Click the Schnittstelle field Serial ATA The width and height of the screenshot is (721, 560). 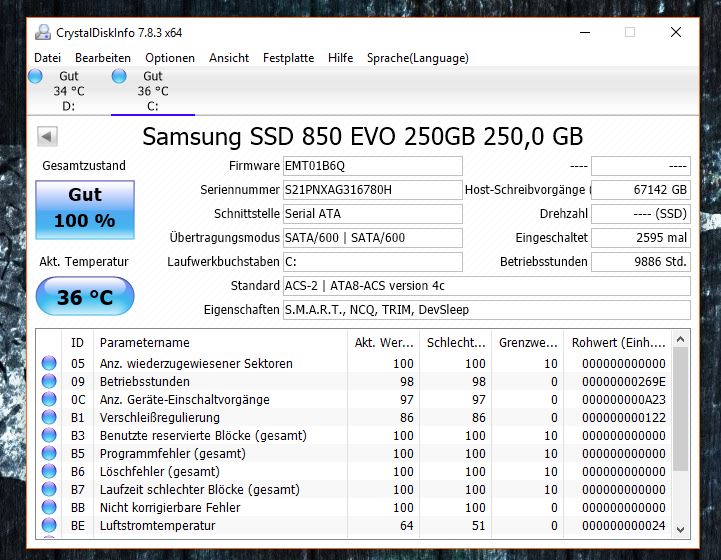point(372,214)
